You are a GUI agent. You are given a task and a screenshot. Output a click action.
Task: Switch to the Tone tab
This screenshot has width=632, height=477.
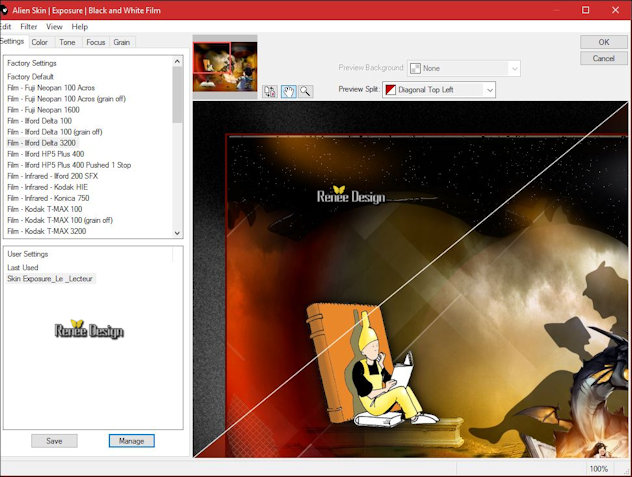67,42
